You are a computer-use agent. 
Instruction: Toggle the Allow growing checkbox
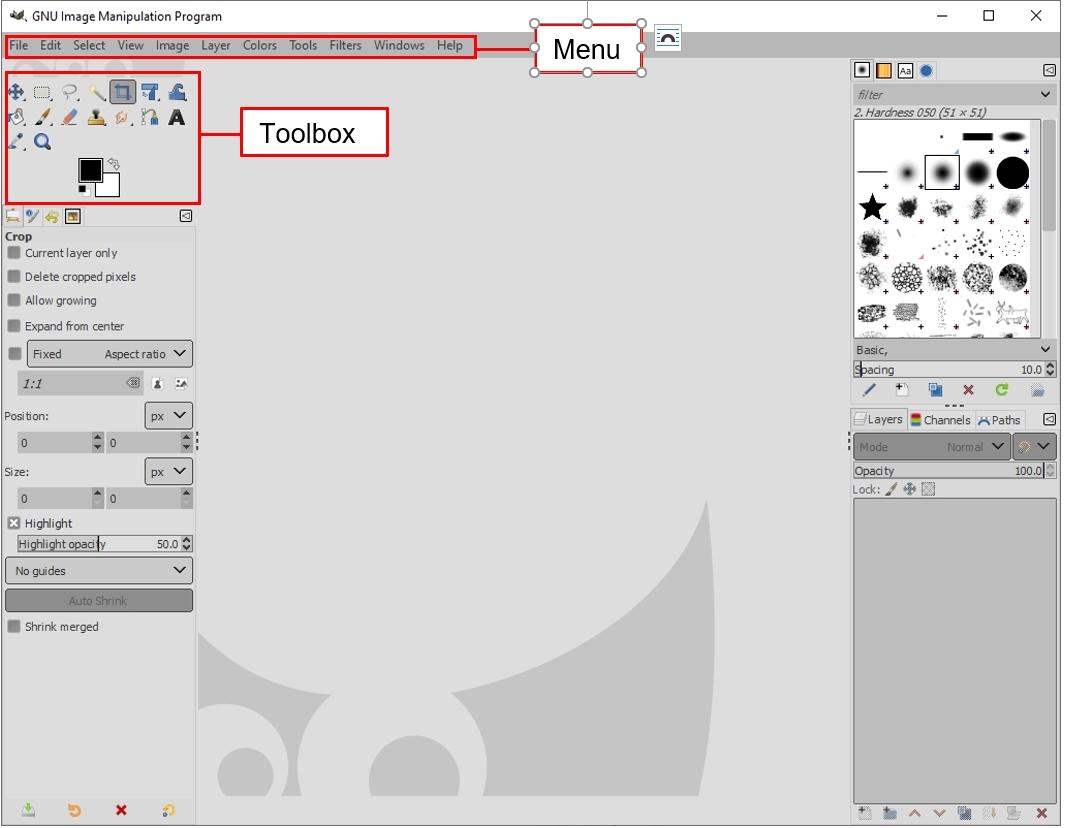(x=14, y=300)
